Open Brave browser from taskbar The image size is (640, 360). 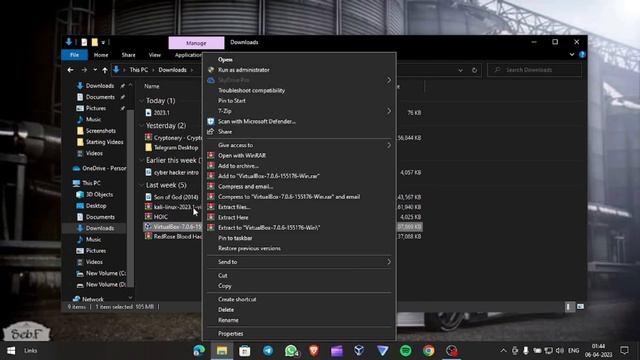tap(313, 351)
